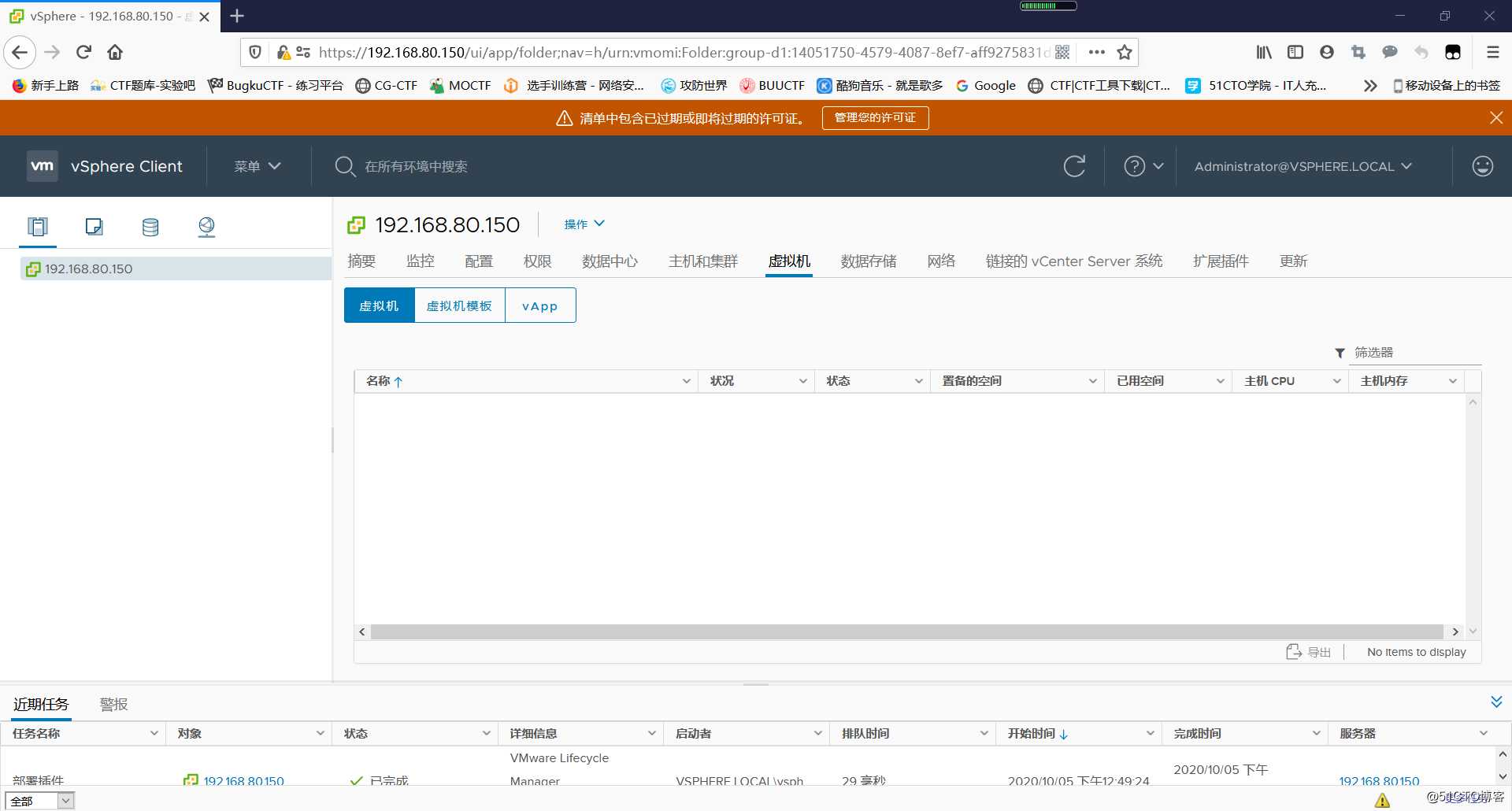Click the warning triangle in status bar
The image size is (1512, 811).
click(1382, 801)
